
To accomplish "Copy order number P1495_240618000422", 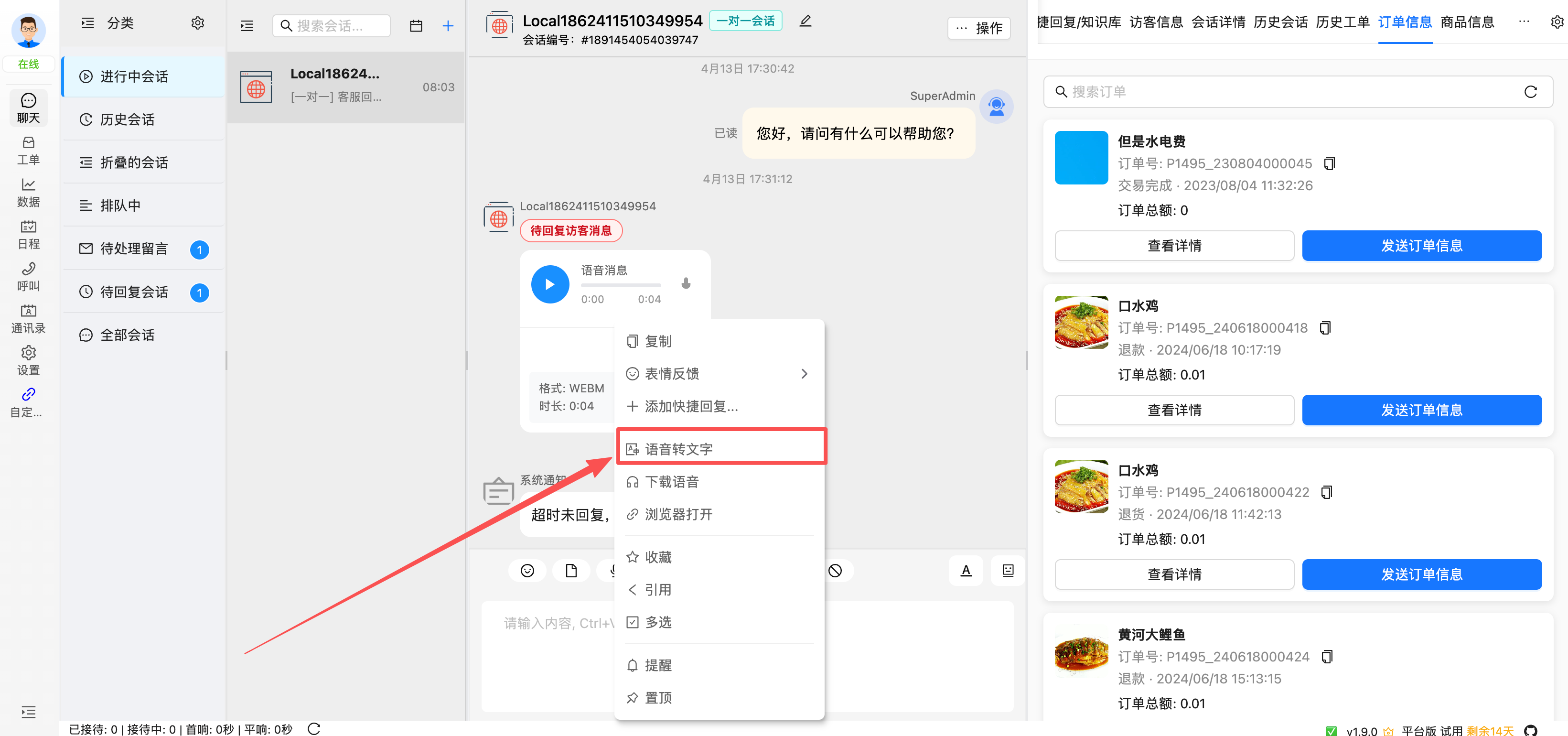I will 1327,492.
